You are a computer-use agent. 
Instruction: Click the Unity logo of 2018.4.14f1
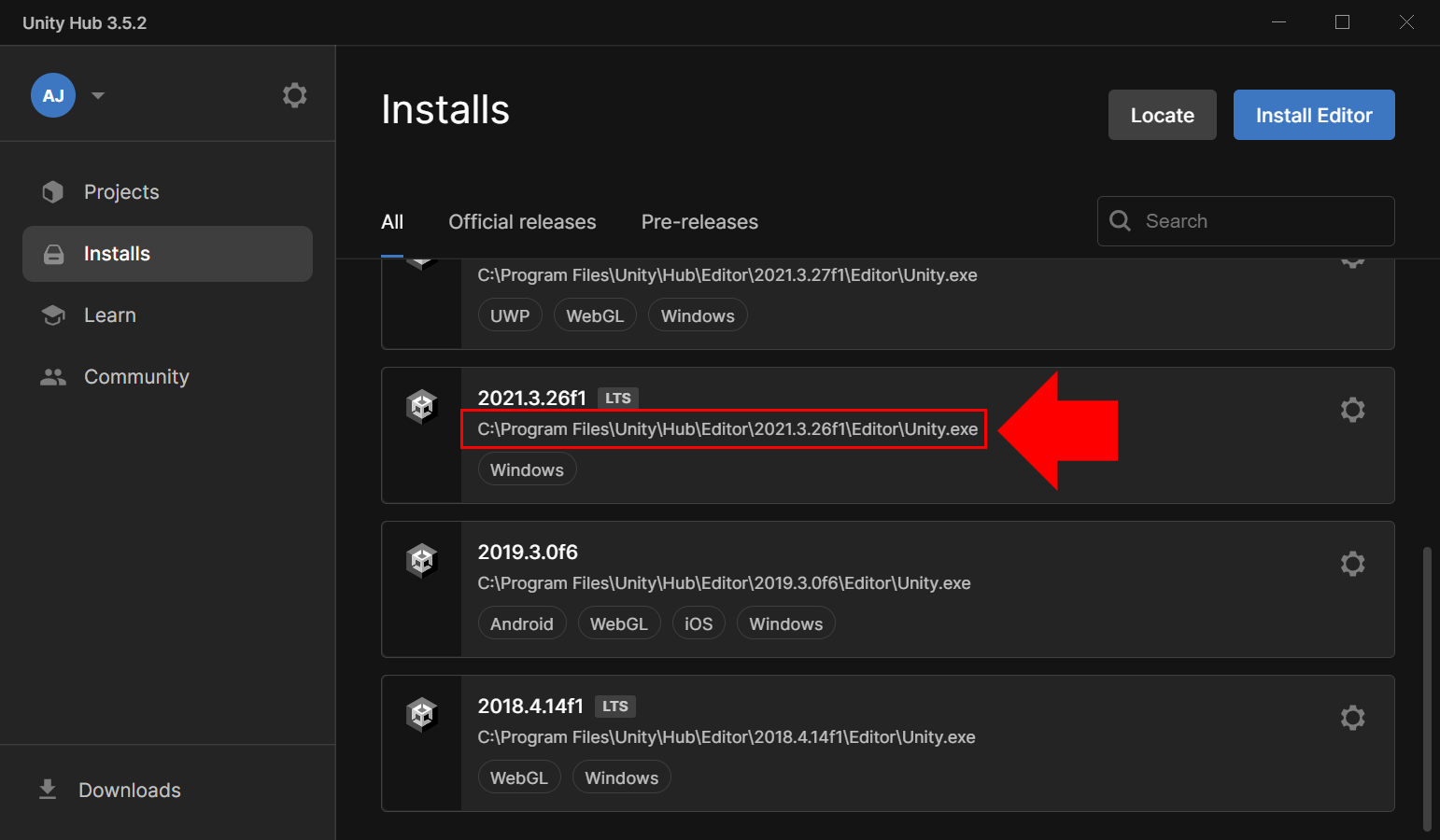[422, 715]
